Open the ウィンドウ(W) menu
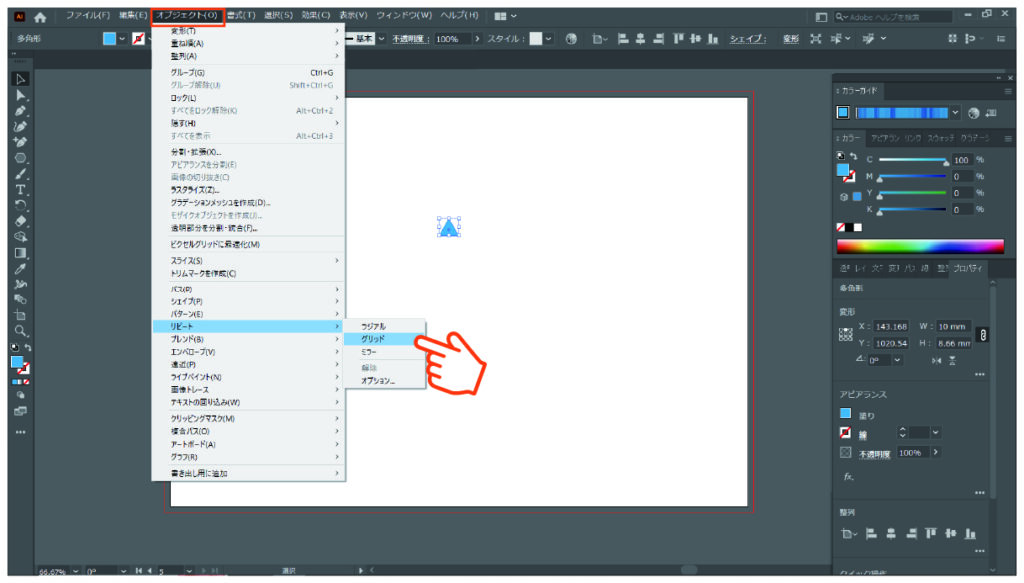 [404, 16]
